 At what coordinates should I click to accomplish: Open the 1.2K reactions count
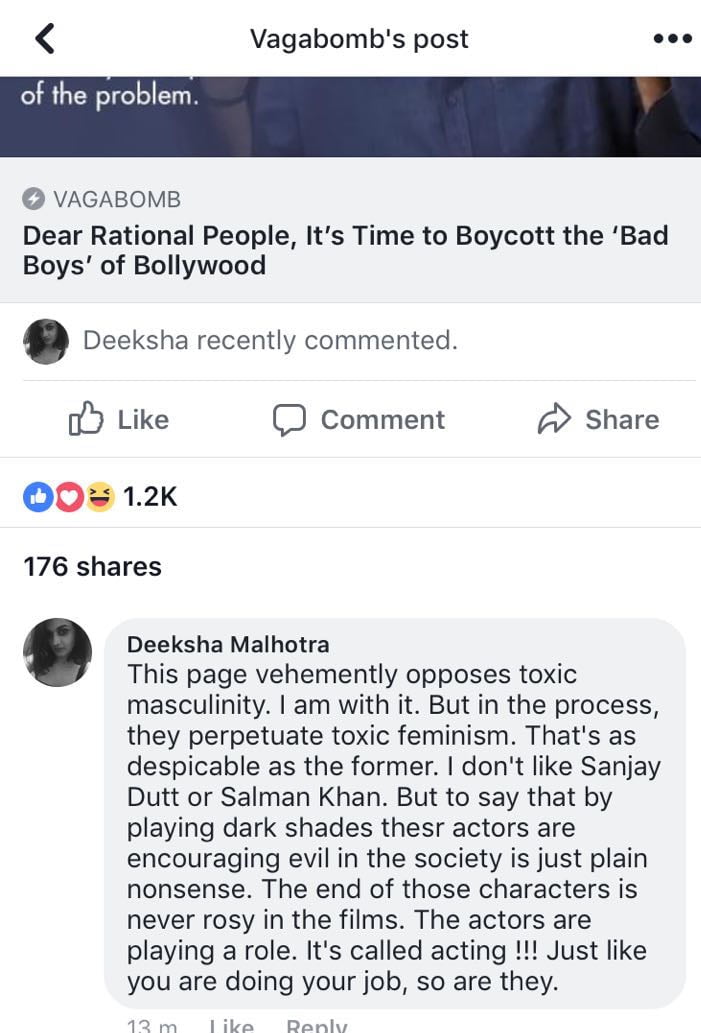[x=149, y=496]
